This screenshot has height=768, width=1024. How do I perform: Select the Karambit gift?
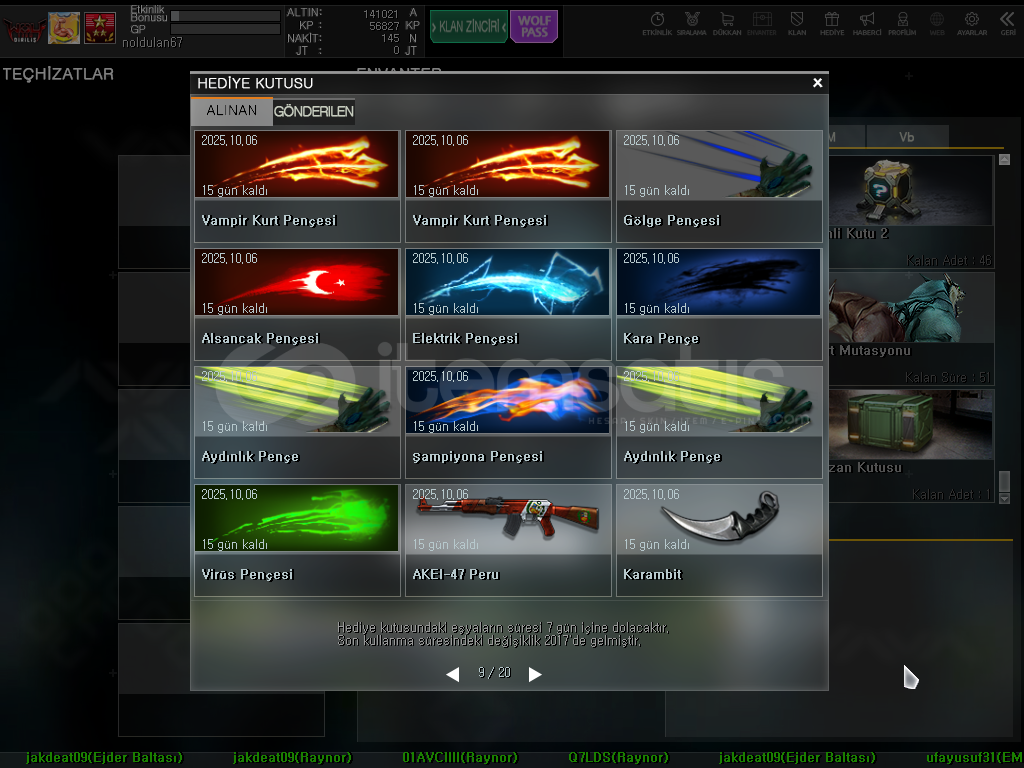pyautogui.click(x=719, y=540)
